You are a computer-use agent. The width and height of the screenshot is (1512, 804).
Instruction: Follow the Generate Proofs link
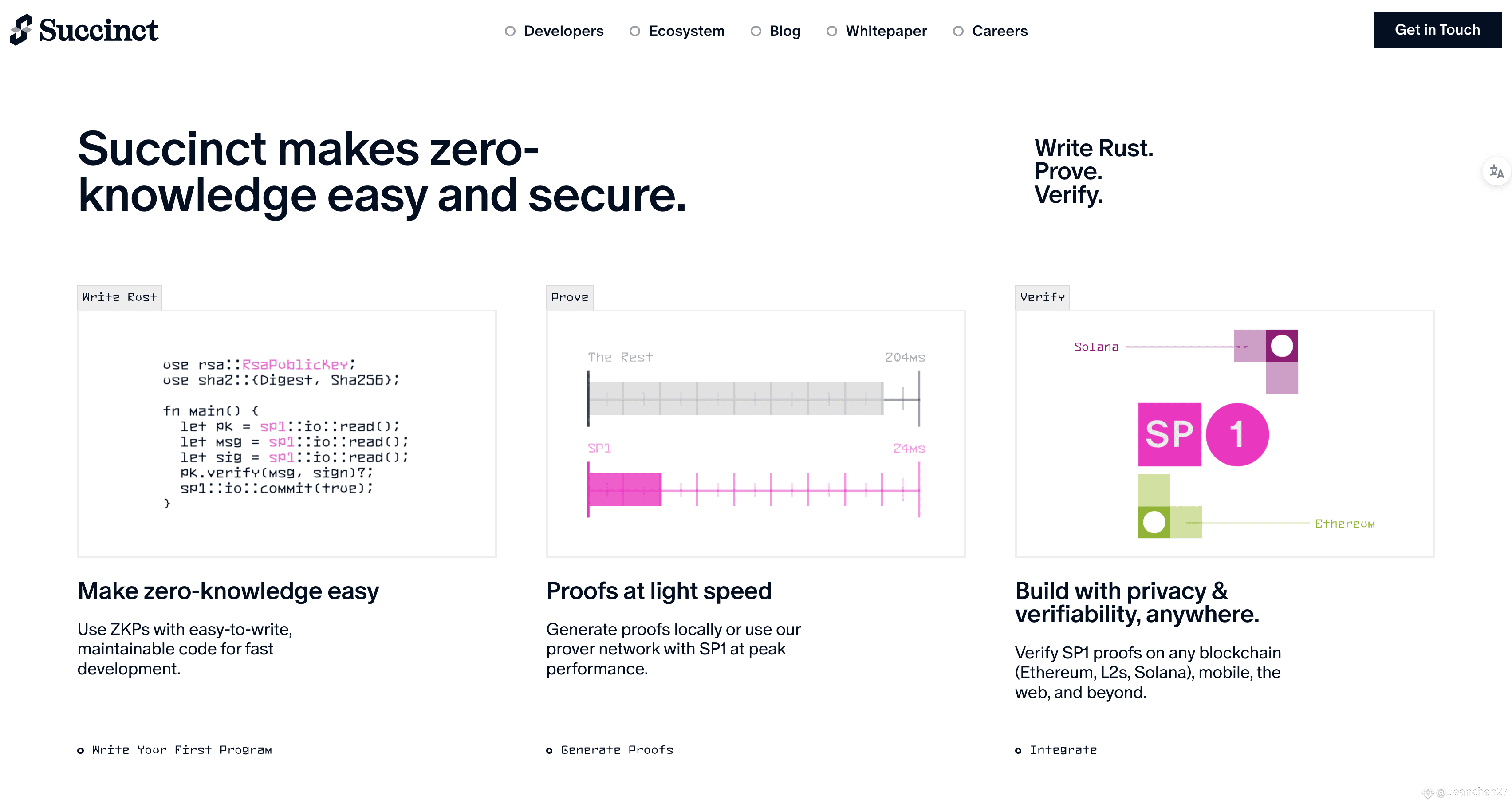(610, 750)
